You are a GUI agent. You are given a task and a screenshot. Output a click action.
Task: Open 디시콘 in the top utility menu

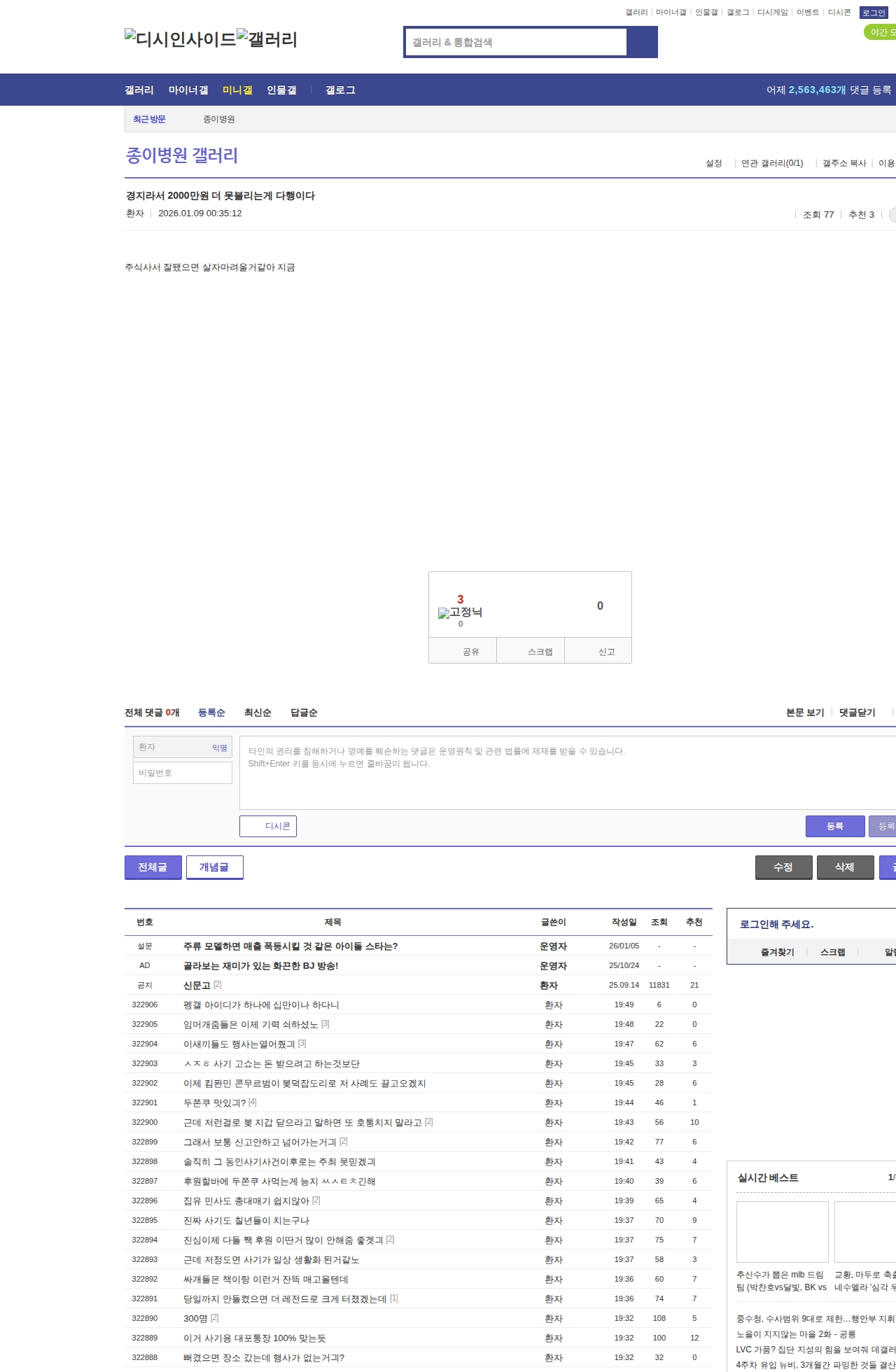pos(839,13)
